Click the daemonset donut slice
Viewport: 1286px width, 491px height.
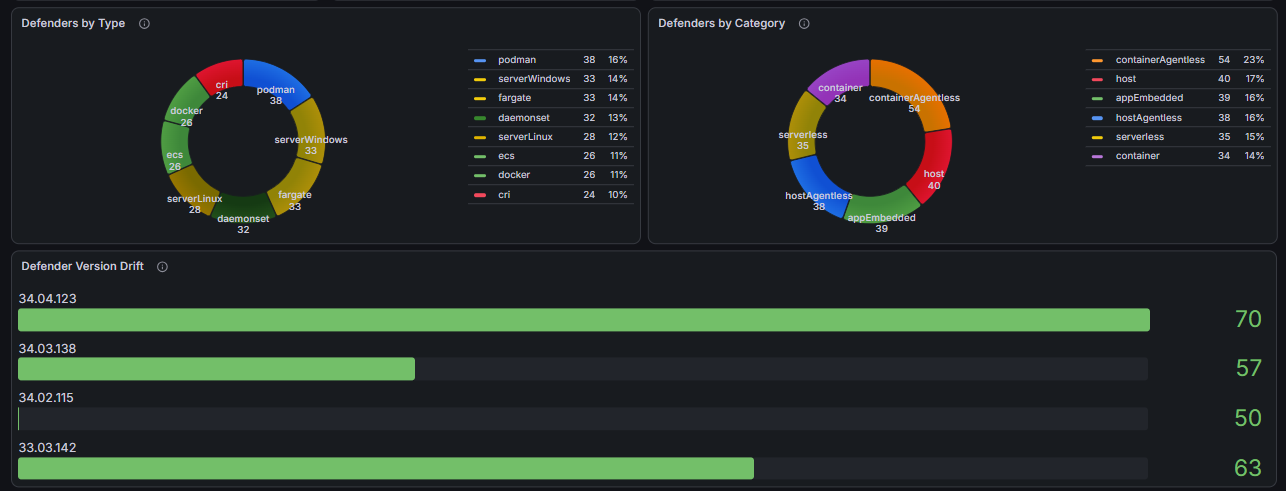[242, 207]
